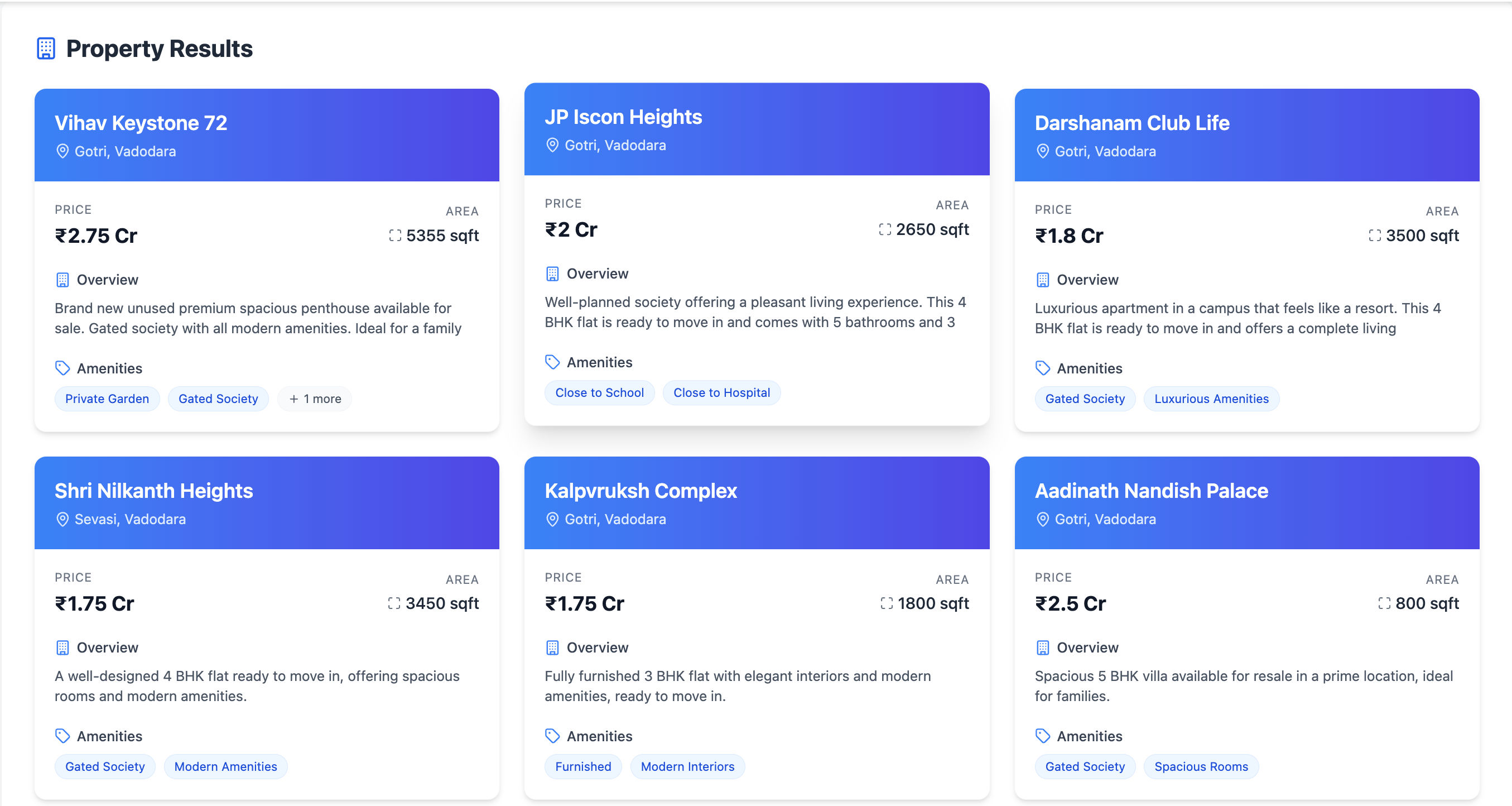
Task: Select the area icon beside 800 sqft
Action: [x=1384, y=602]
